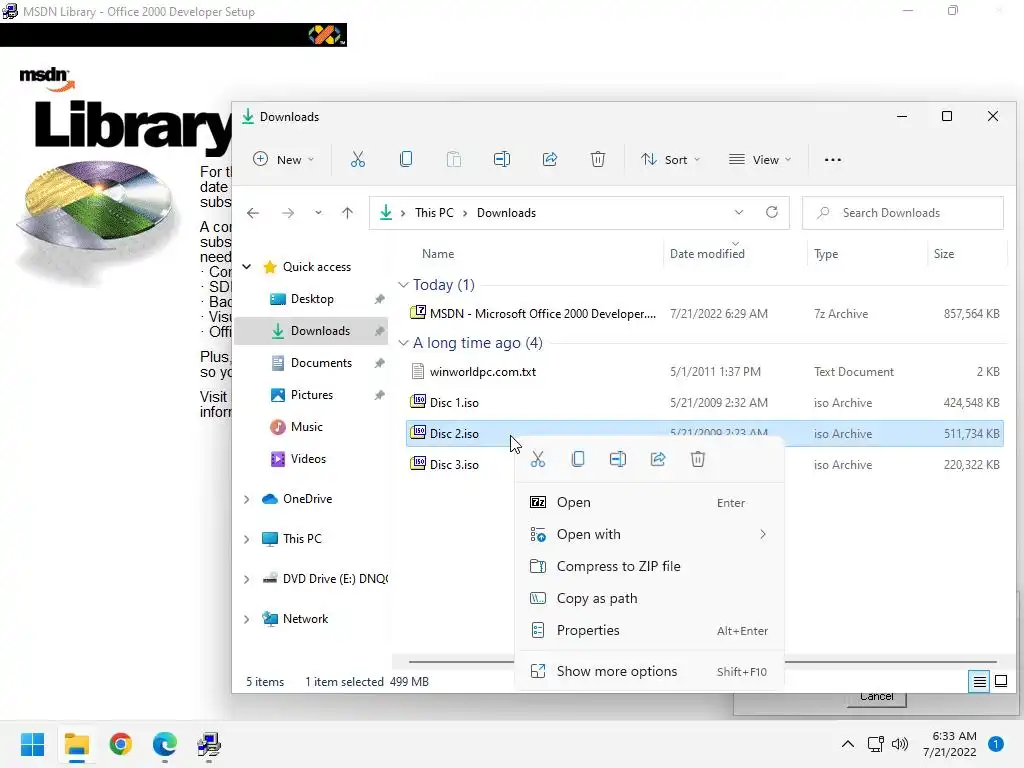Open the View dropdown menu
The height and width of the screenshot is (768, 1024).
(x=760, y=159)
